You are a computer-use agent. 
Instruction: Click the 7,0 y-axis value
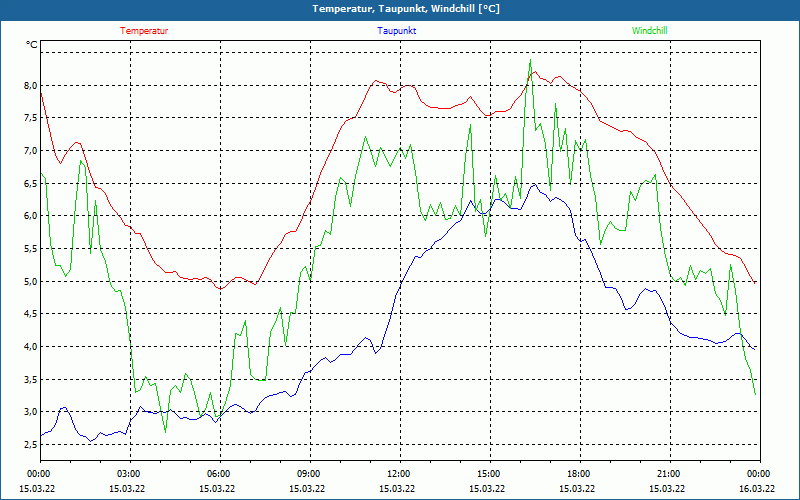pyautogui.click(x=31, y=151)
